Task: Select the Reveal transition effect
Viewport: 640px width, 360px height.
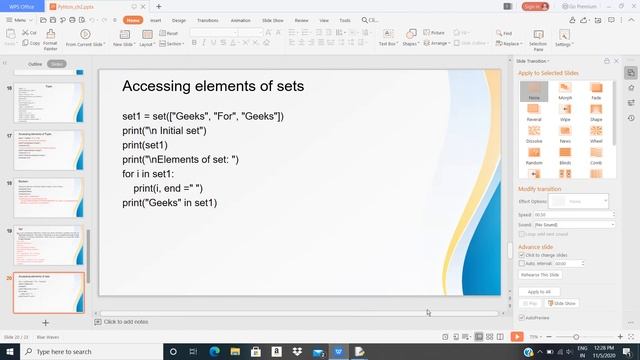Action: 534,113
